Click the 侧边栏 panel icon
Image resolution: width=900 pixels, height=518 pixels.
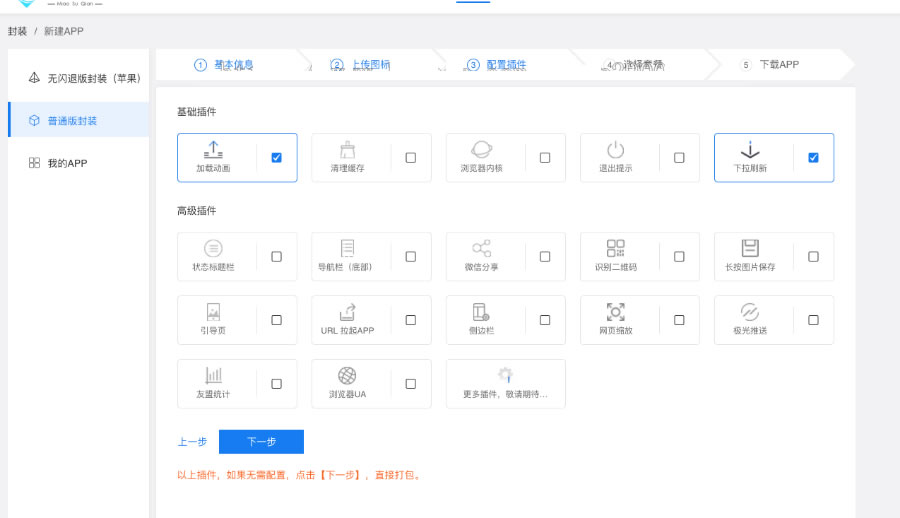click(481, 312)
